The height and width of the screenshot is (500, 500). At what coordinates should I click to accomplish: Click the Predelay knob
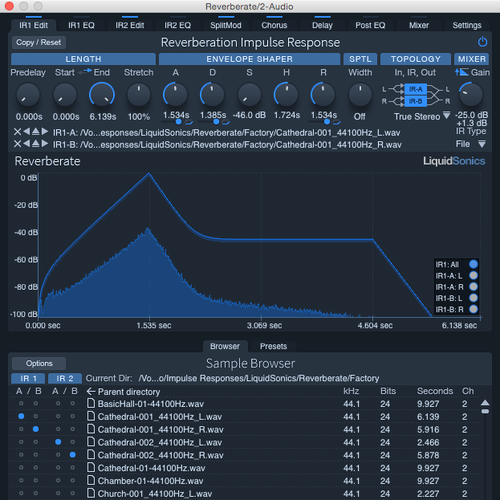(28, 95)
